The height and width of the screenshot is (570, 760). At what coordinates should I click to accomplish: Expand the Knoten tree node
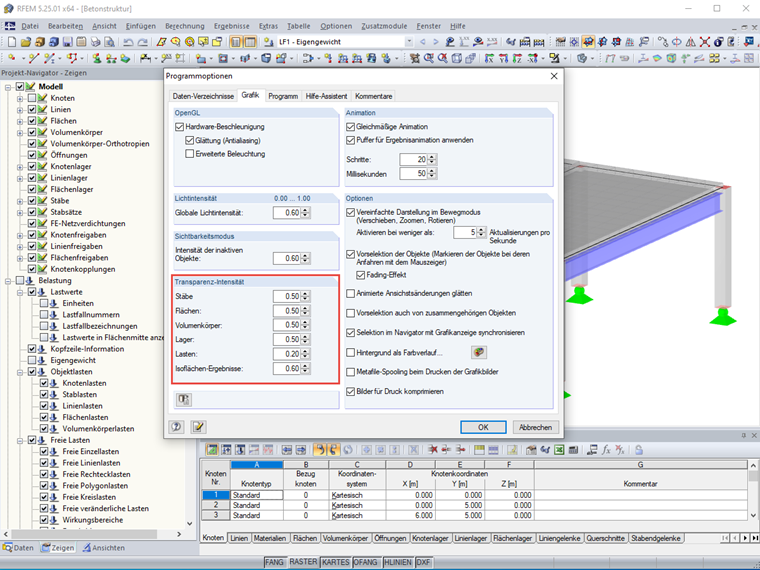coord(20,98)
